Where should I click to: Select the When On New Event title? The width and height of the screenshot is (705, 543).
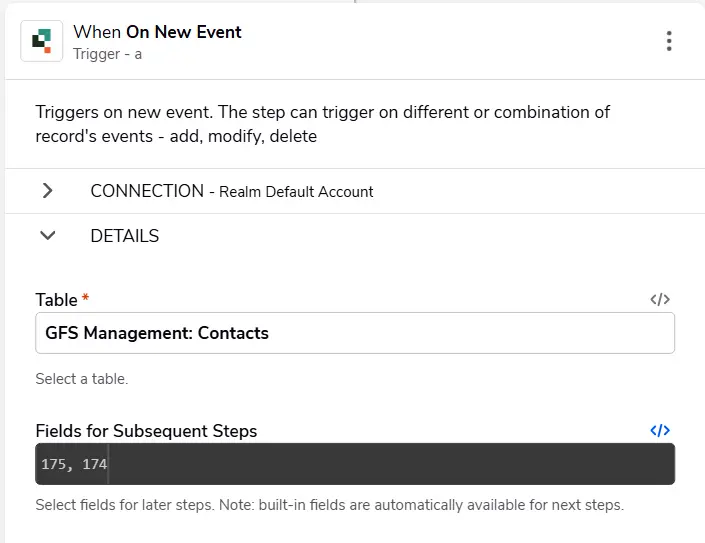(x=157, y=32)
